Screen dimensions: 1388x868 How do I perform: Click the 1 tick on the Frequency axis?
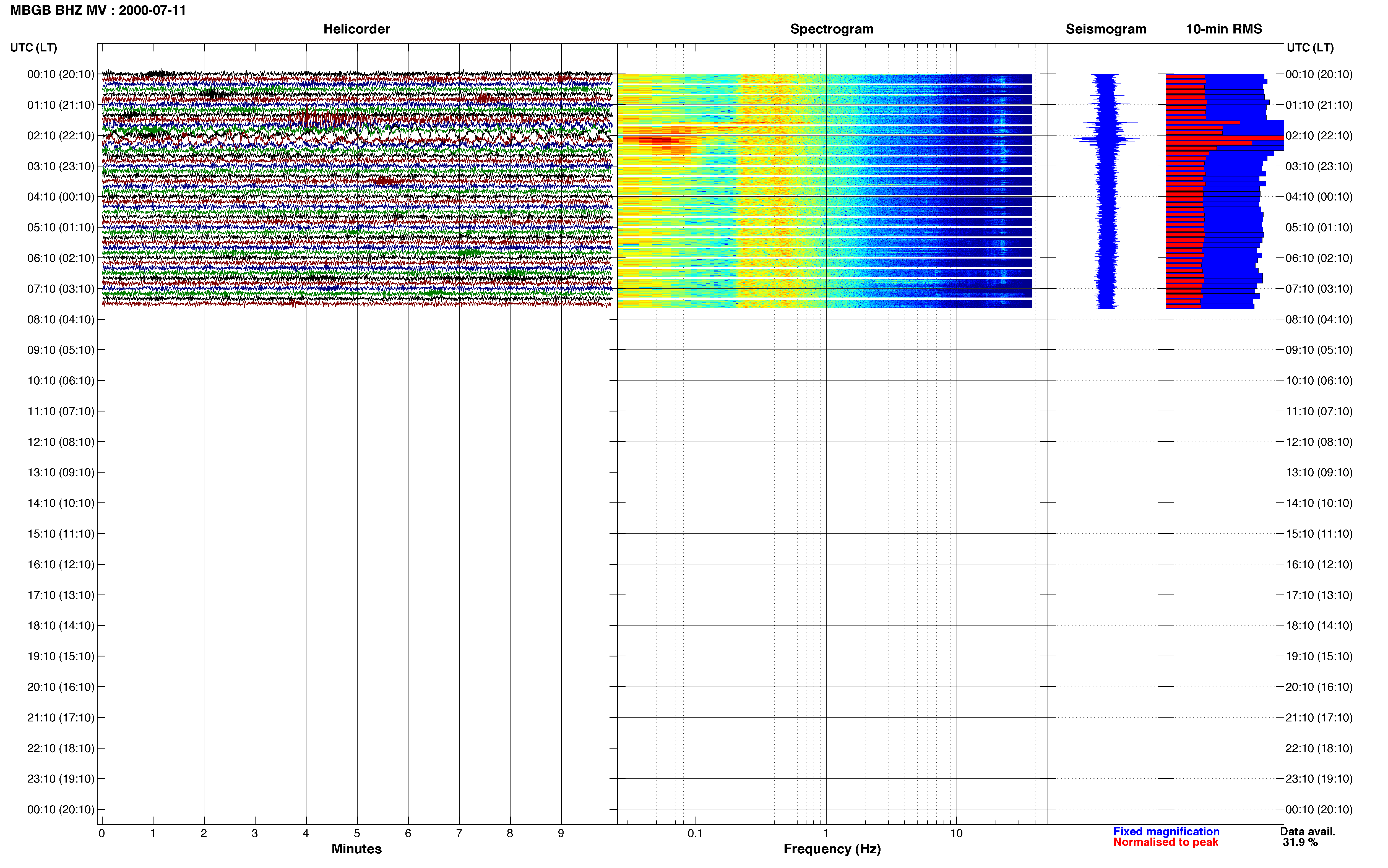pos(826,833)
